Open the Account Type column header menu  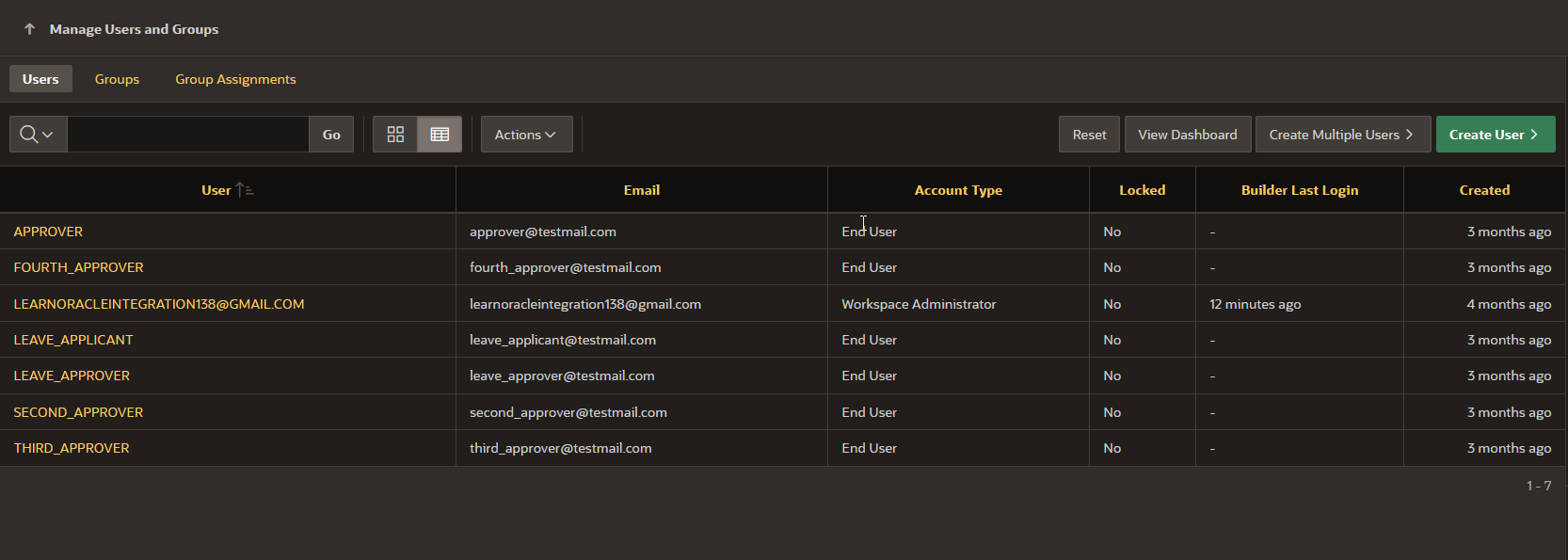click(958, 190)
